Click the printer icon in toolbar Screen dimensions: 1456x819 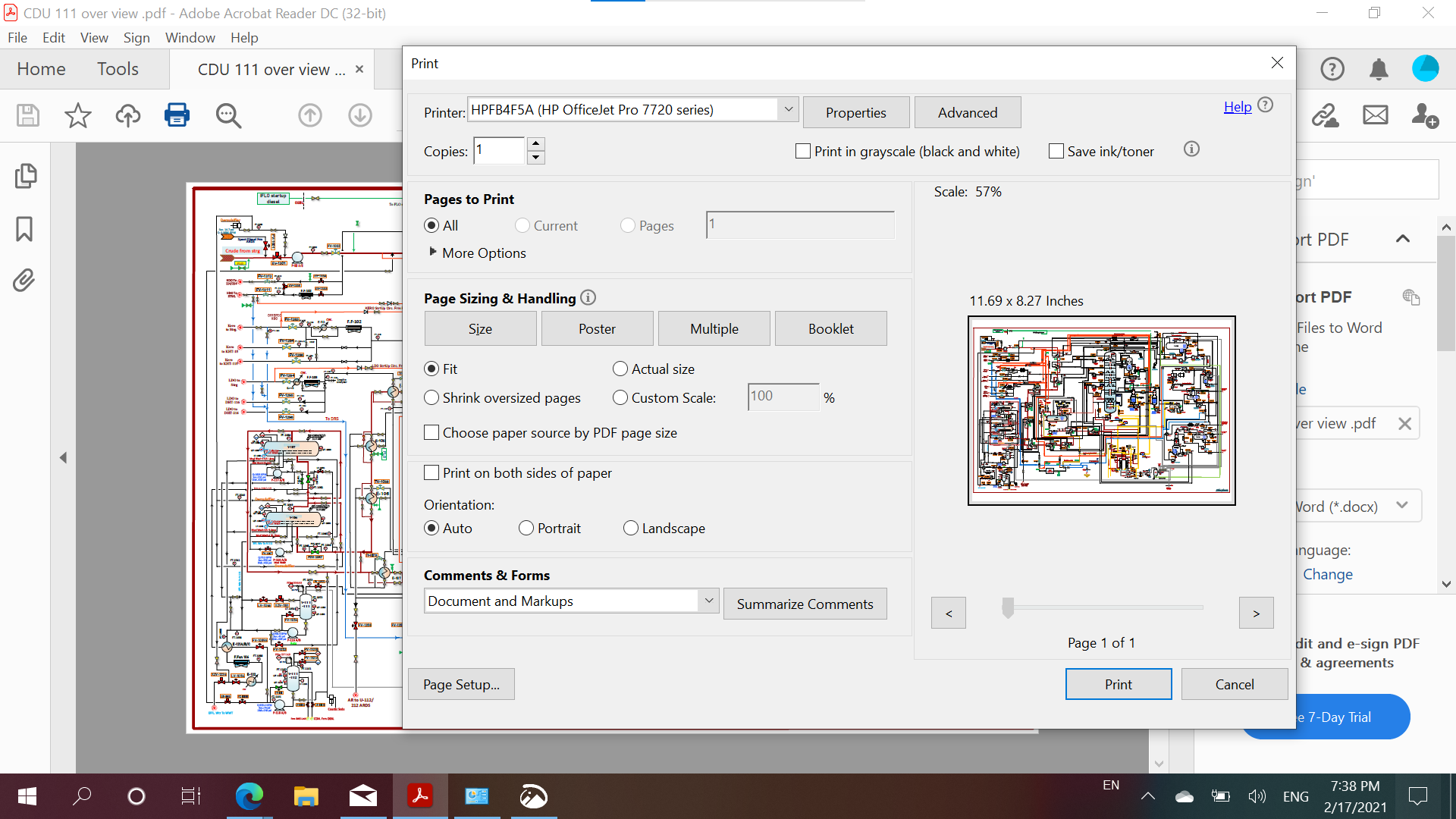[177, 115]
